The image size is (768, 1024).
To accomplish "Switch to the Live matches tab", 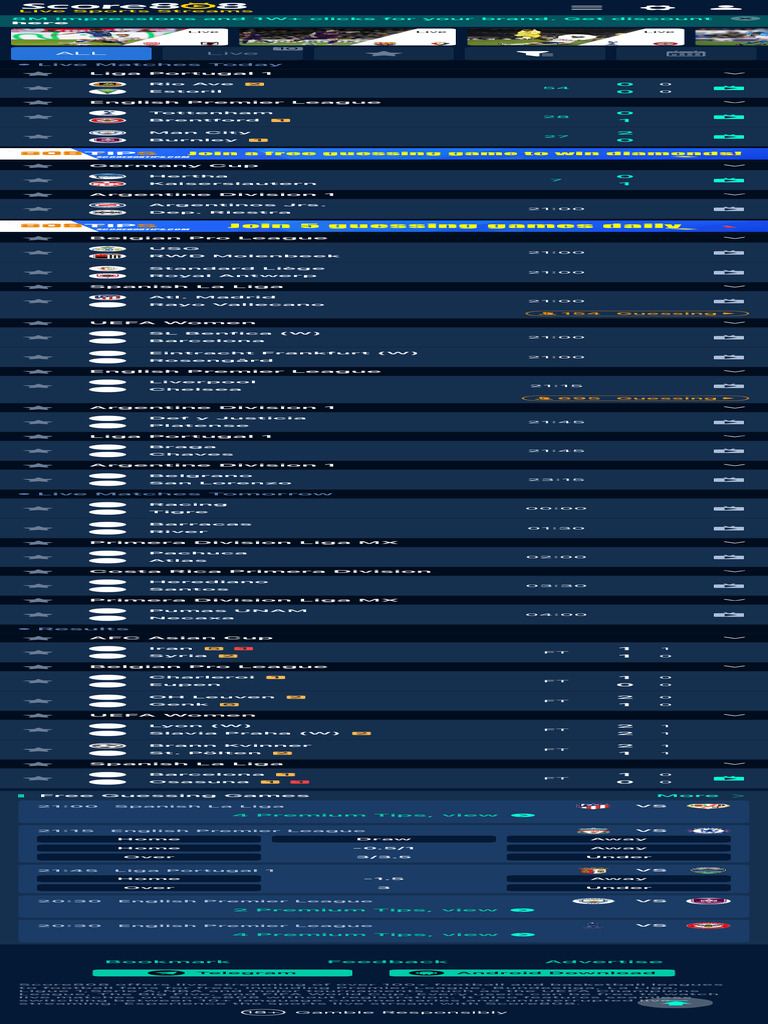I will [232, 54].
